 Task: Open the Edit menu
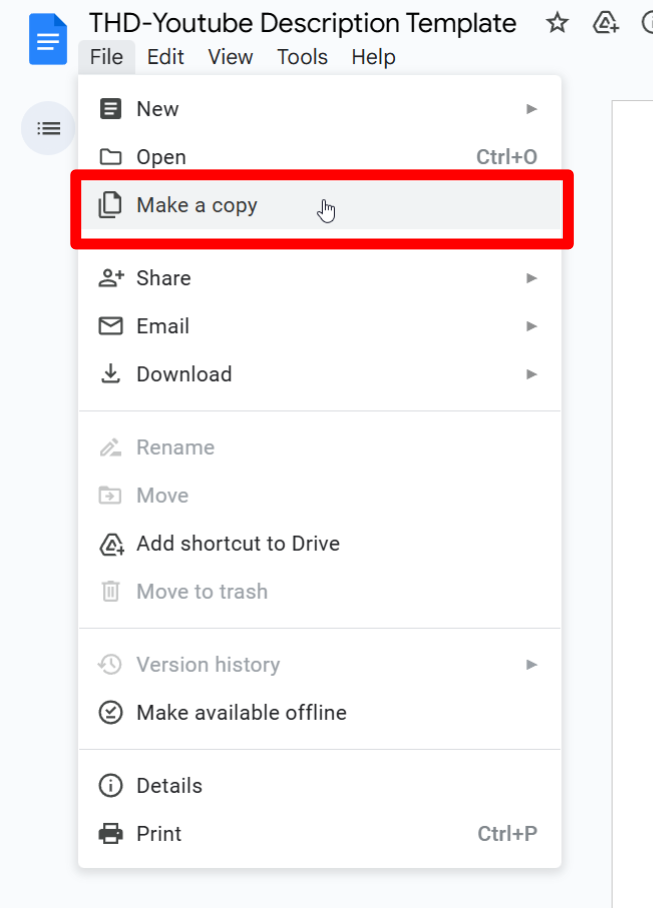coord(165,57)
